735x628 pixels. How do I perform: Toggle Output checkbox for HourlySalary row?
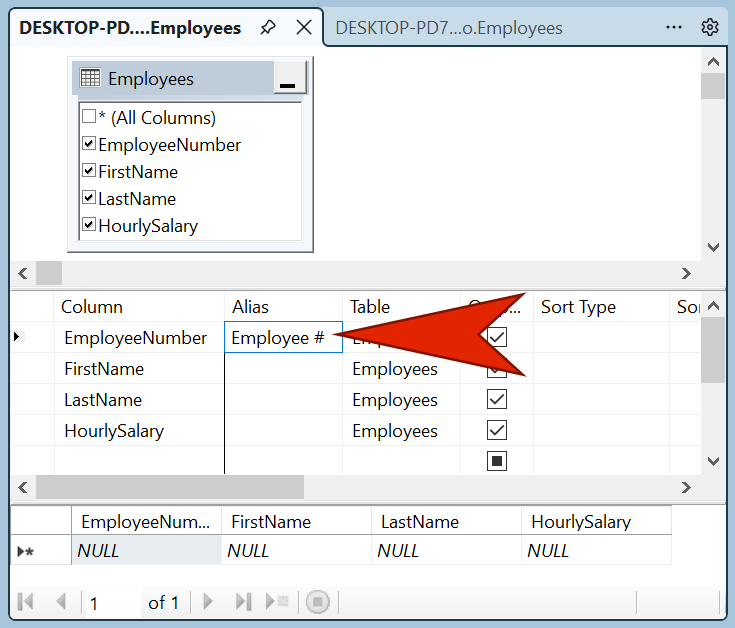(x=497, y=430)
